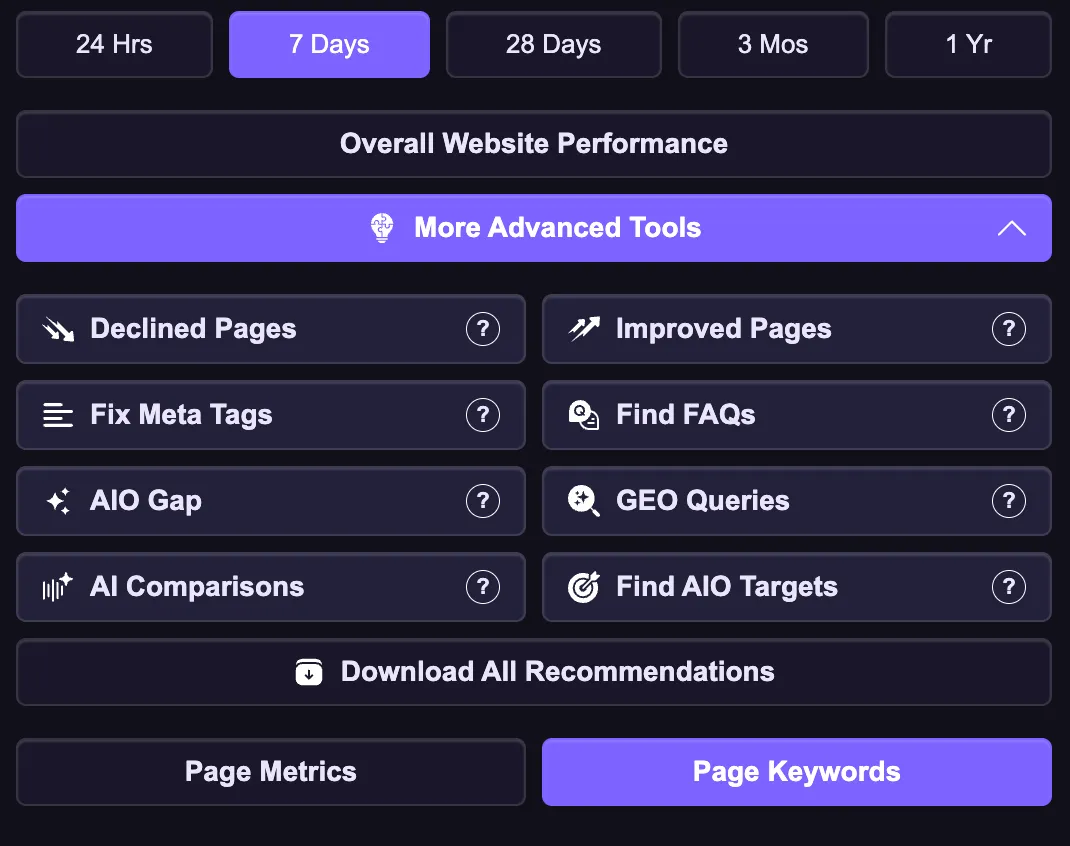1070x846 pixels.
Task: Launch the GEO Queries tool
Action: [x=702, y=501]
